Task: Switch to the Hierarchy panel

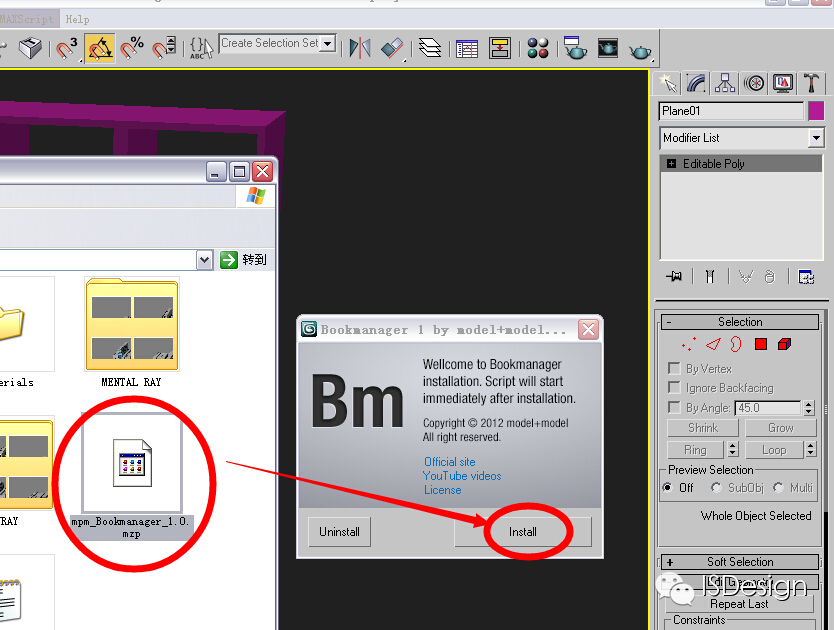Action: (725, 84)
